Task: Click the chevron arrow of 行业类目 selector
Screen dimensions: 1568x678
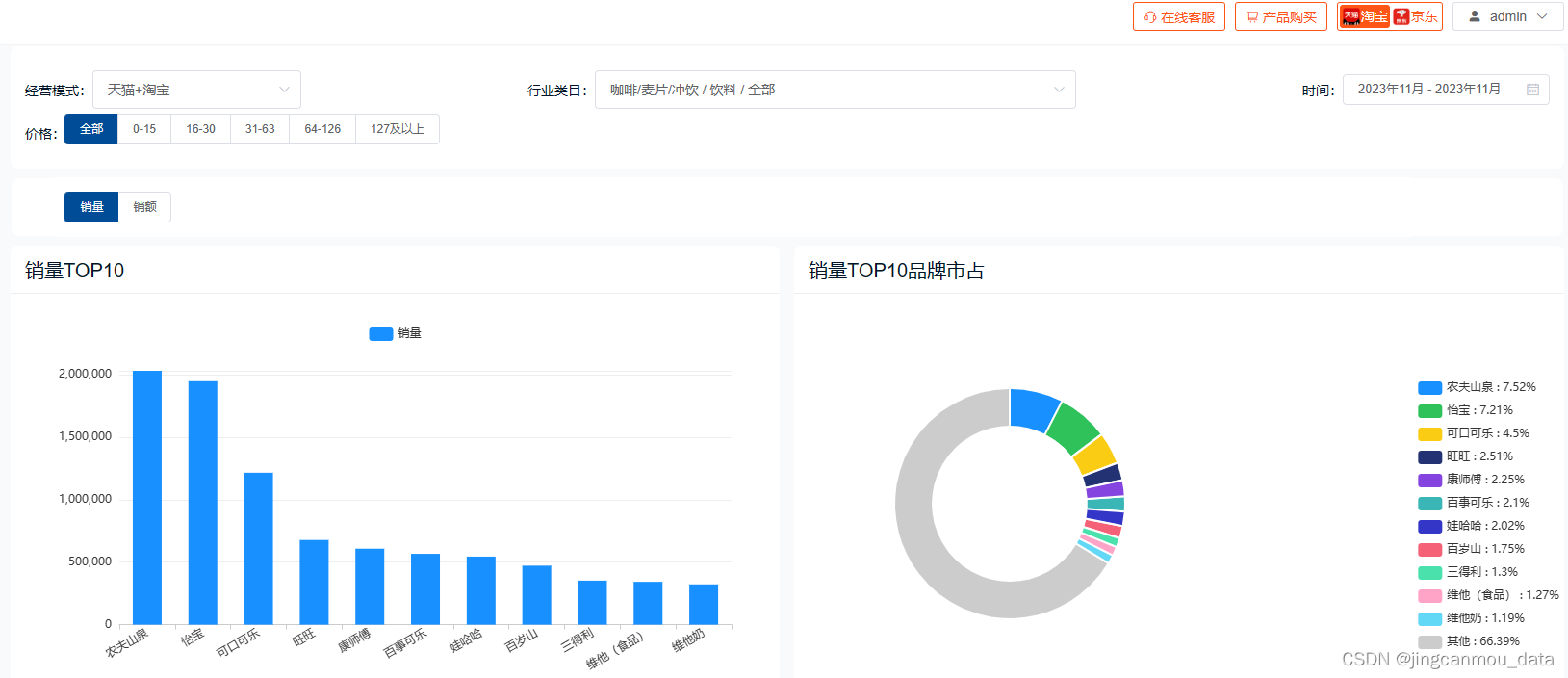Action: (1059, 90)
